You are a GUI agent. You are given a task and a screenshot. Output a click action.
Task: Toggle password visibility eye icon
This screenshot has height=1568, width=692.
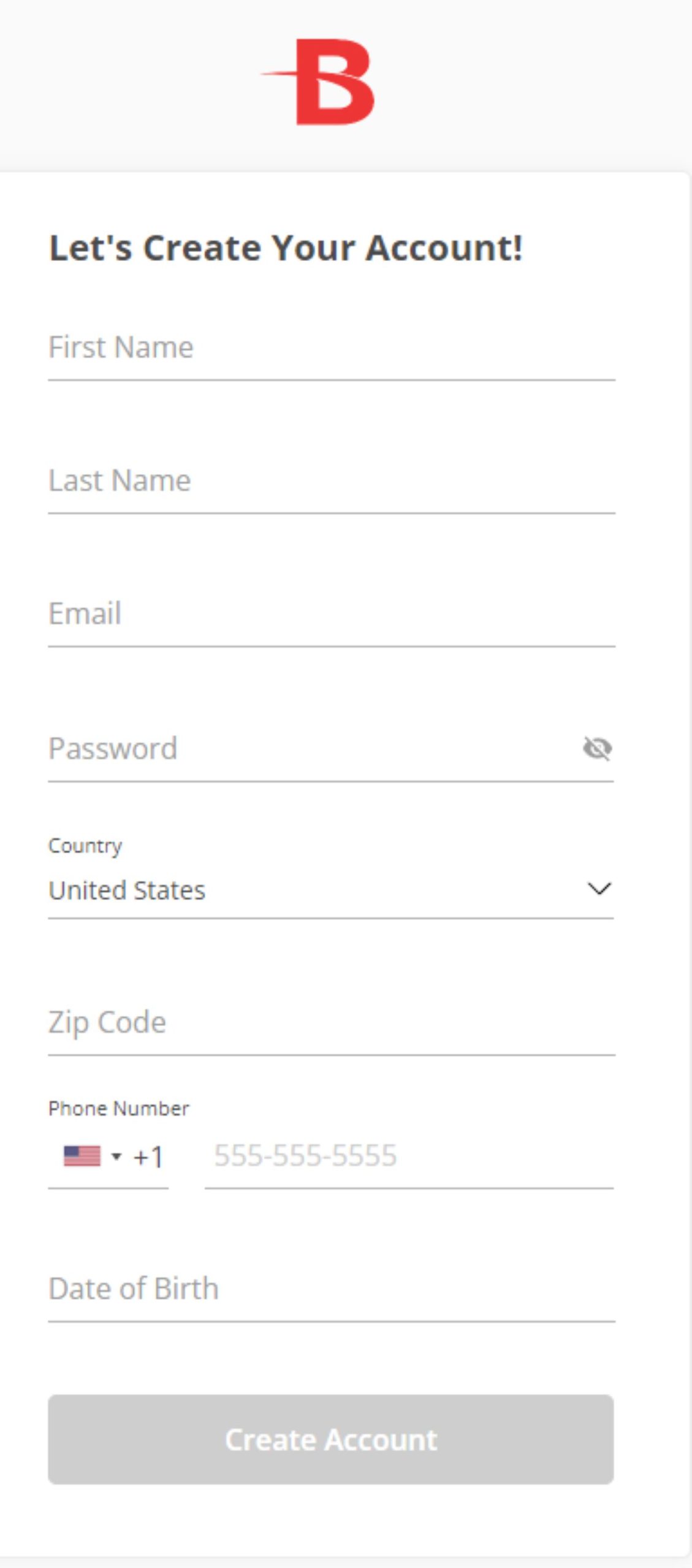pyautogui.click(x=597, y=748)
